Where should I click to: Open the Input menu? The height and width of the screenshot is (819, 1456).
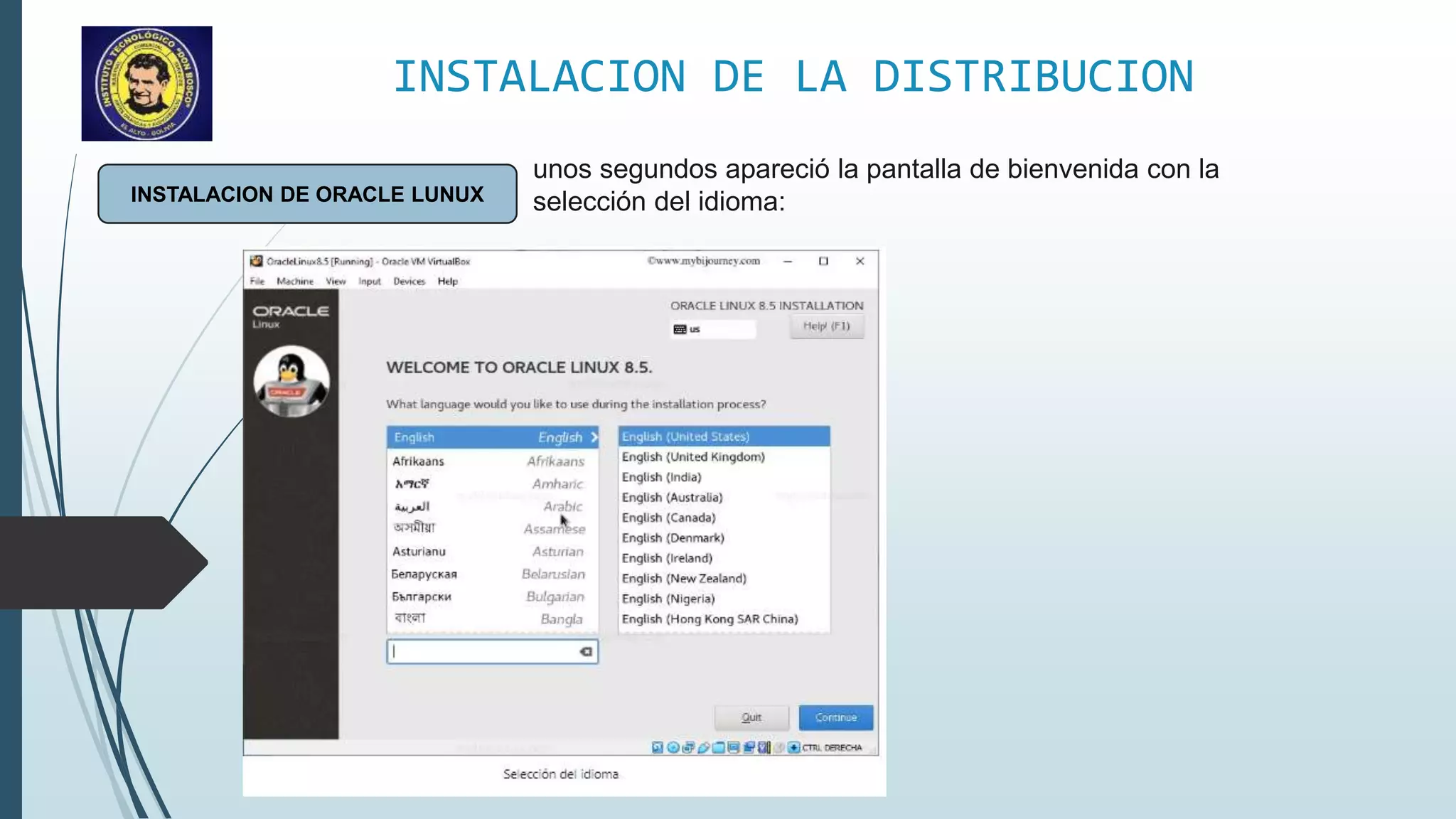click(370, 282)
